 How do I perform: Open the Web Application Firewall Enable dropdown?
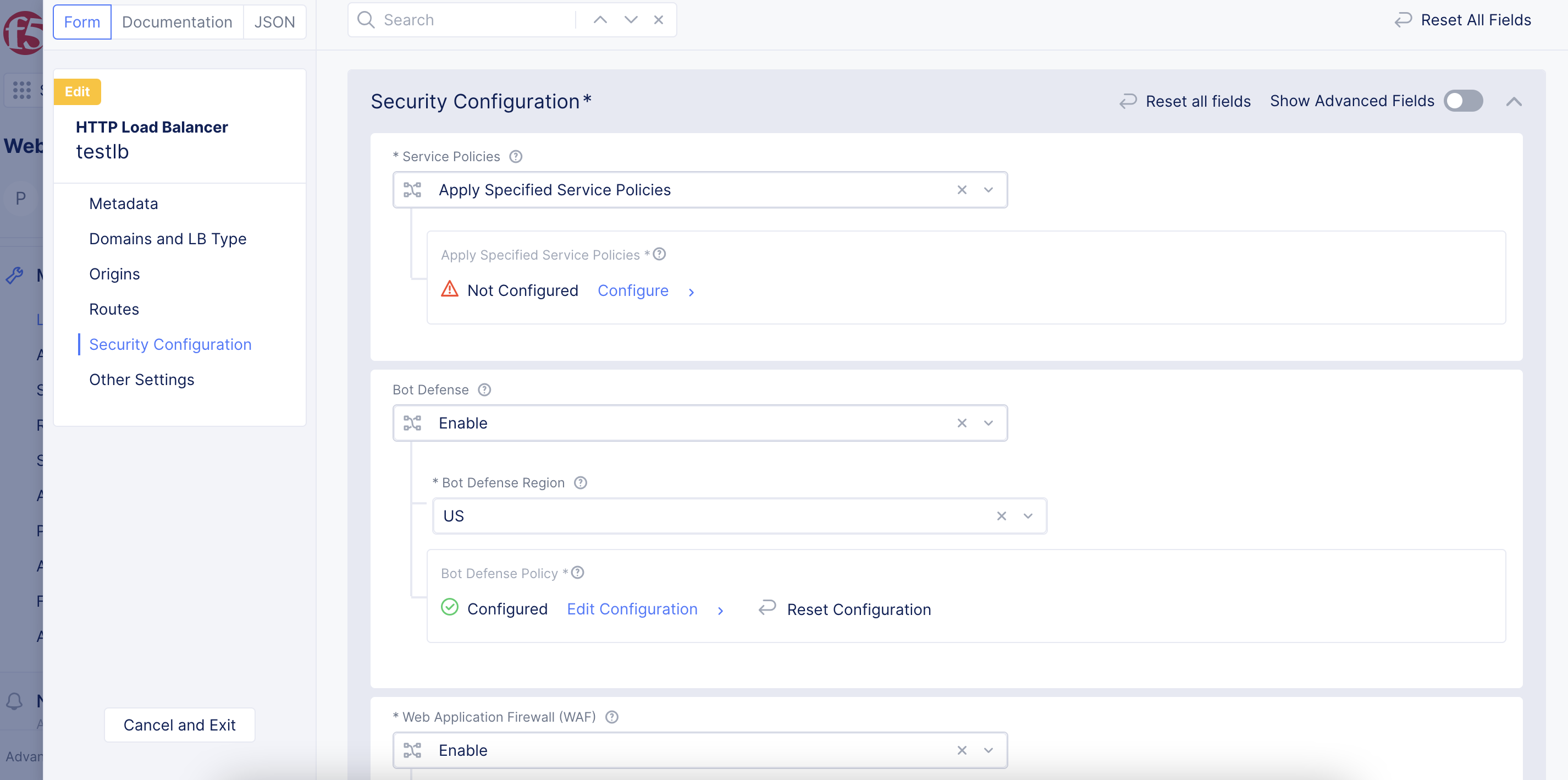[988, 750]
